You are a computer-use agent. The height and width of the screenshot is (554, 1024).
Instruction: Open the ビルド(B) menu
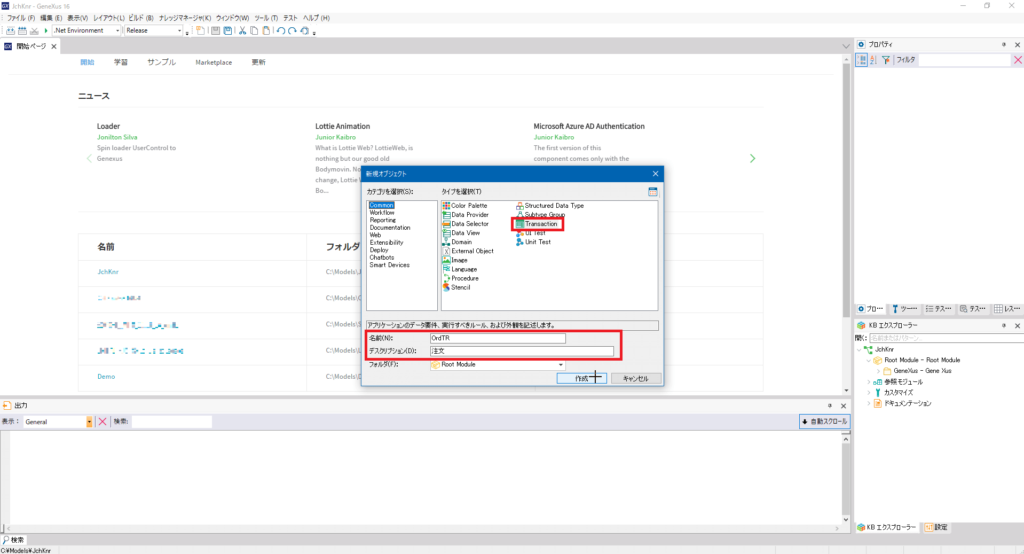tap(141, 18)
